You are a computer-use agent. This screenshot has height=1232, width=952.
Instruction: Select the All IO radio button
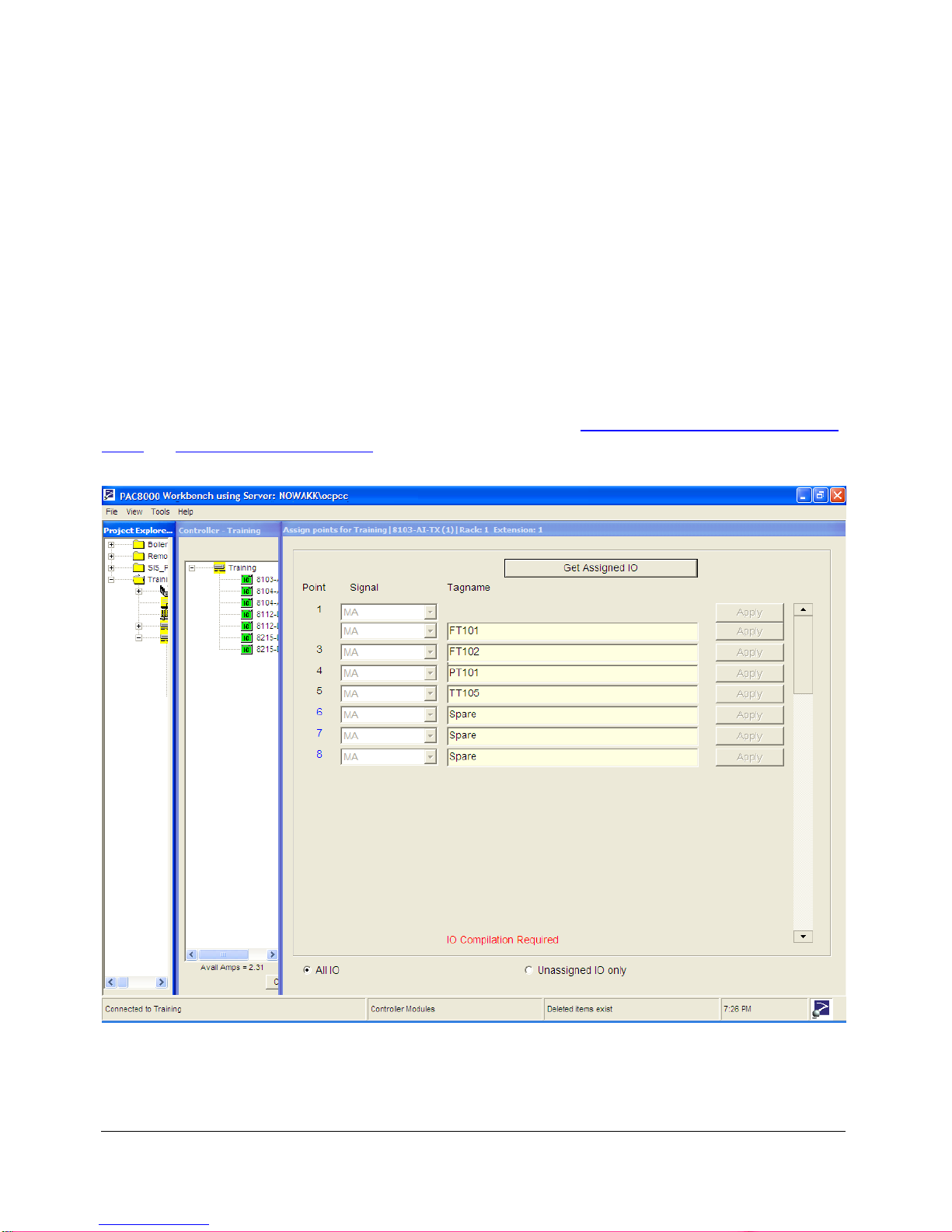click(x=307, y=970)
